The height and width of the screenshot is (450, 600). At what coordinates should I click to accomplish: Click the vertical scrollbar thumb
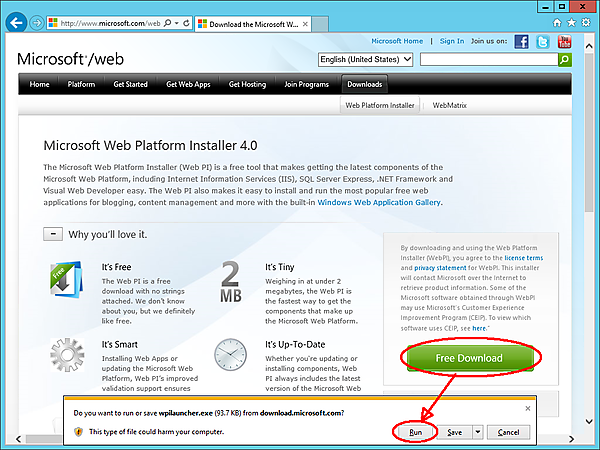tap(589, 131)
